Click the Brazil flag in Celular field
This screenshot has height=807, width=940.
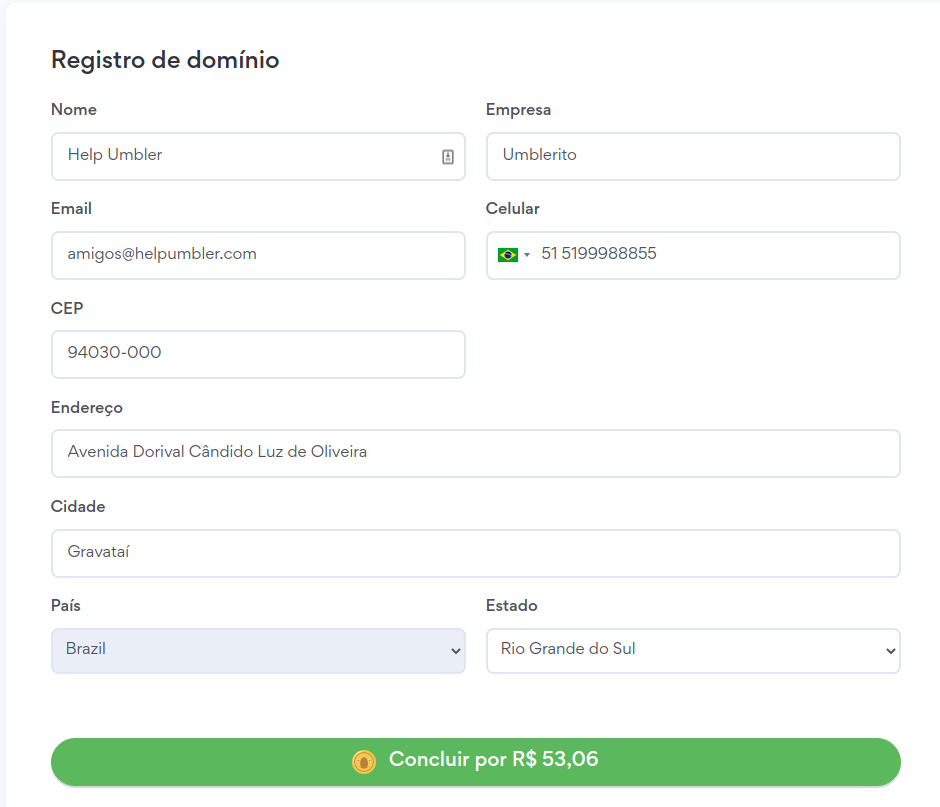coord(508,255)
